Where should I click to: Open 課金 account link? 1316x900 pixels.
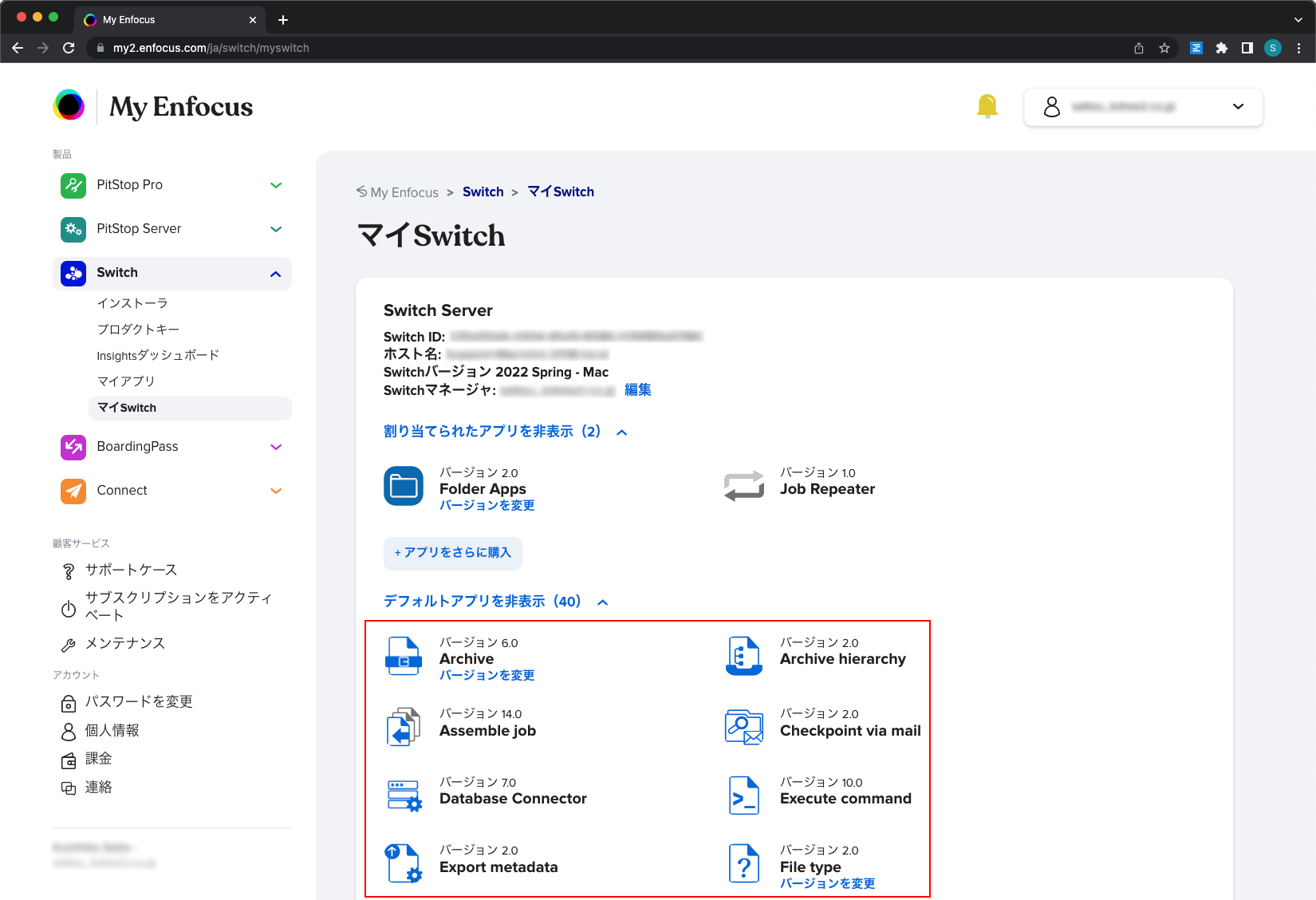(99, 759)
